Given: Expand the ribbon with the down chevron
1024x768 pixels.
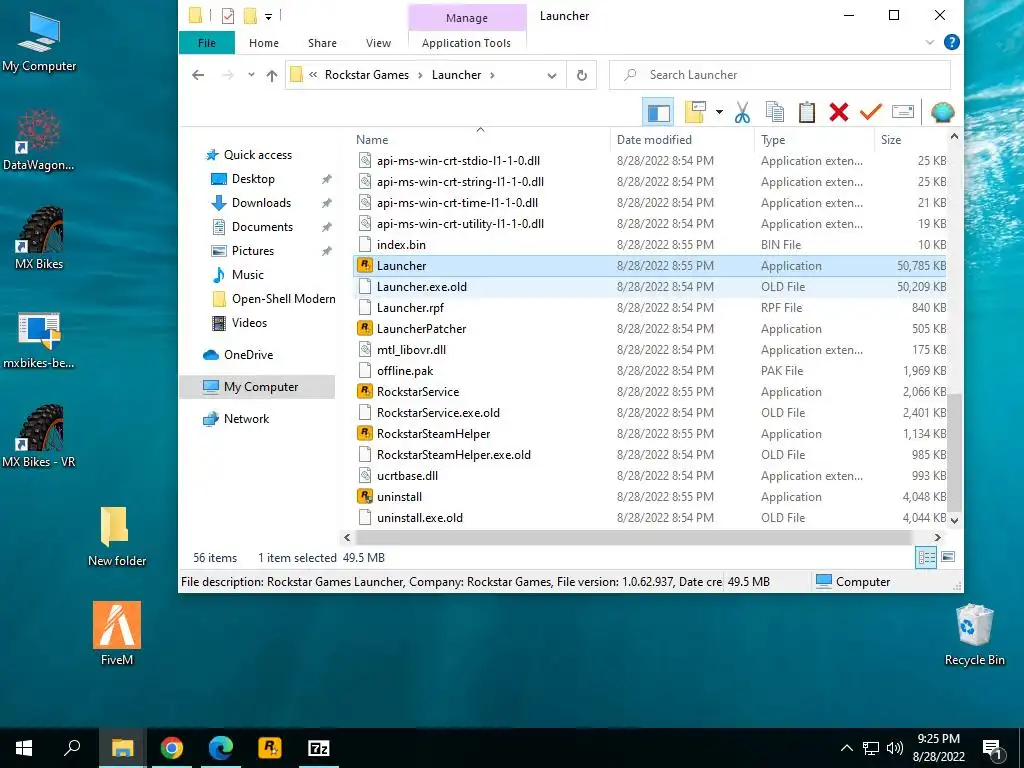Looking at the screenshot, I should [929, 42].
